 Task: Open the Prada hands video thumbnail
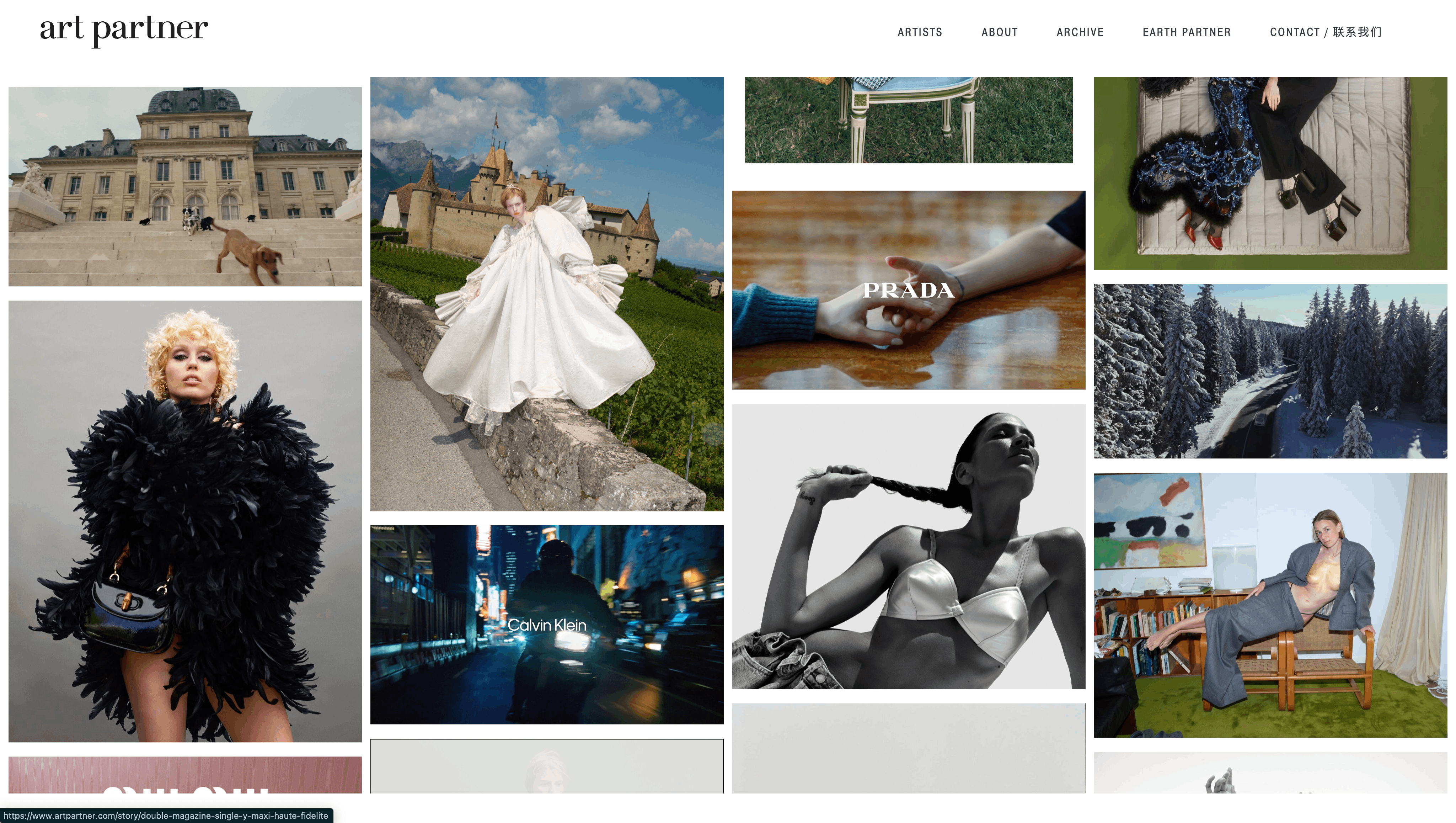(x=908, y=290)
